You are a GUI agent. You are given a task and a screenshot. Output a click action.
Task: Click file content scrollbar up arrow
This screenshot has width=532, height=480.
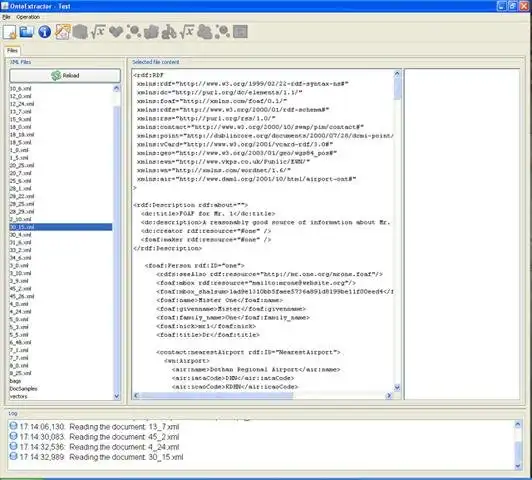[397, 74]
